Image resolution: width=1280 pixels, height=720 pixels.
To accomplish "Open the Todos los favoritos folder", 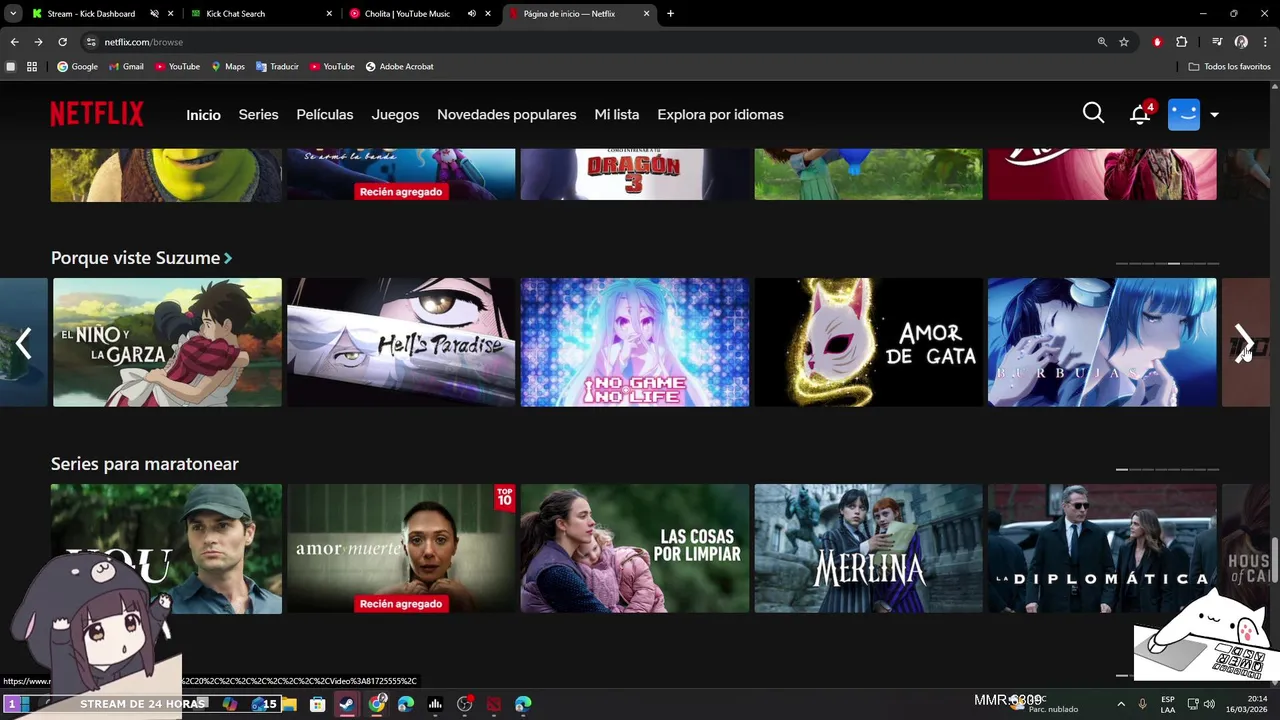I will (1229, 67).
